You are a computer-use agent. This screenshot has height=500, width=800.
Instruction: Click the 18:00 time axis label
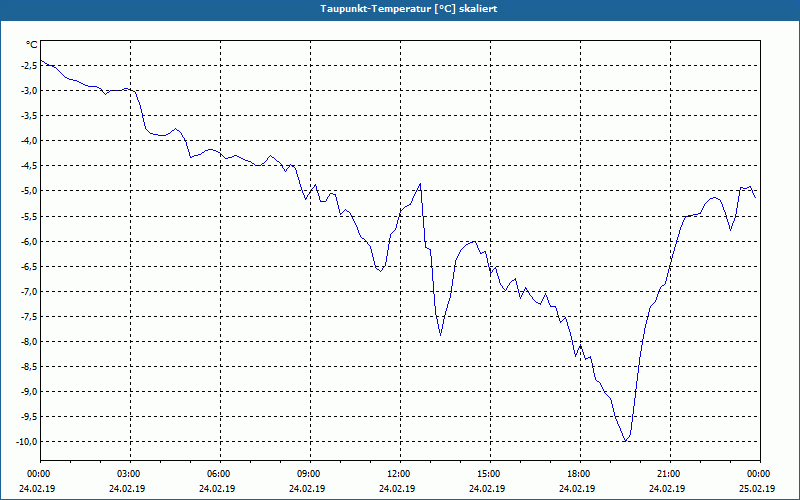pyautogui.click(x=578, y=474)
